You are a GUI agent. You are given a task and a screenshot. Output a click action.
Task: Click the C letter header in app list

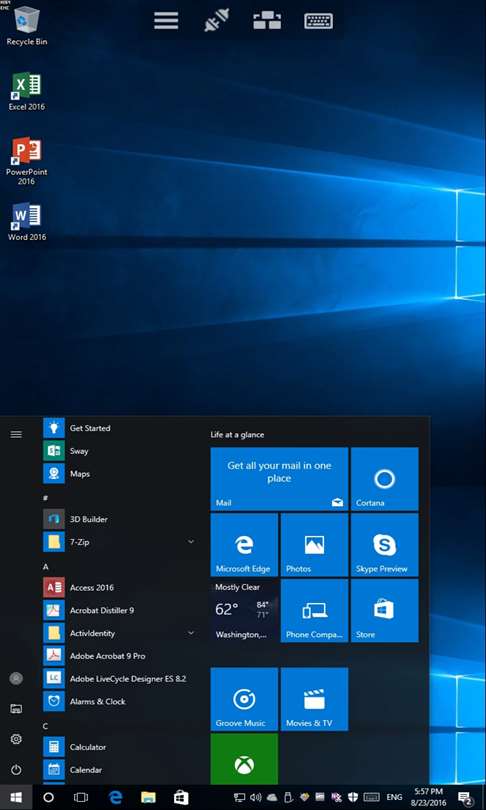click(x=45, y=726)
